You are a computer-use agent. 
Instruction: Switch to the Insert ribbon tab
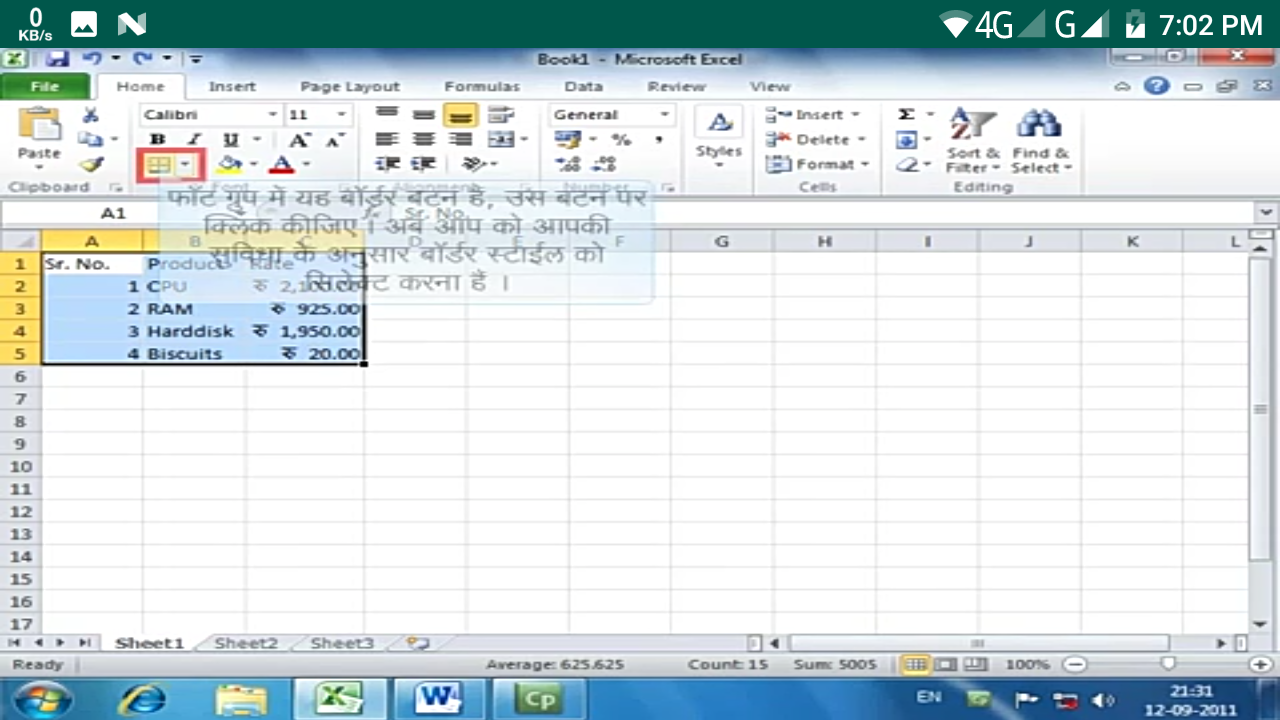[x=232, y=87]
